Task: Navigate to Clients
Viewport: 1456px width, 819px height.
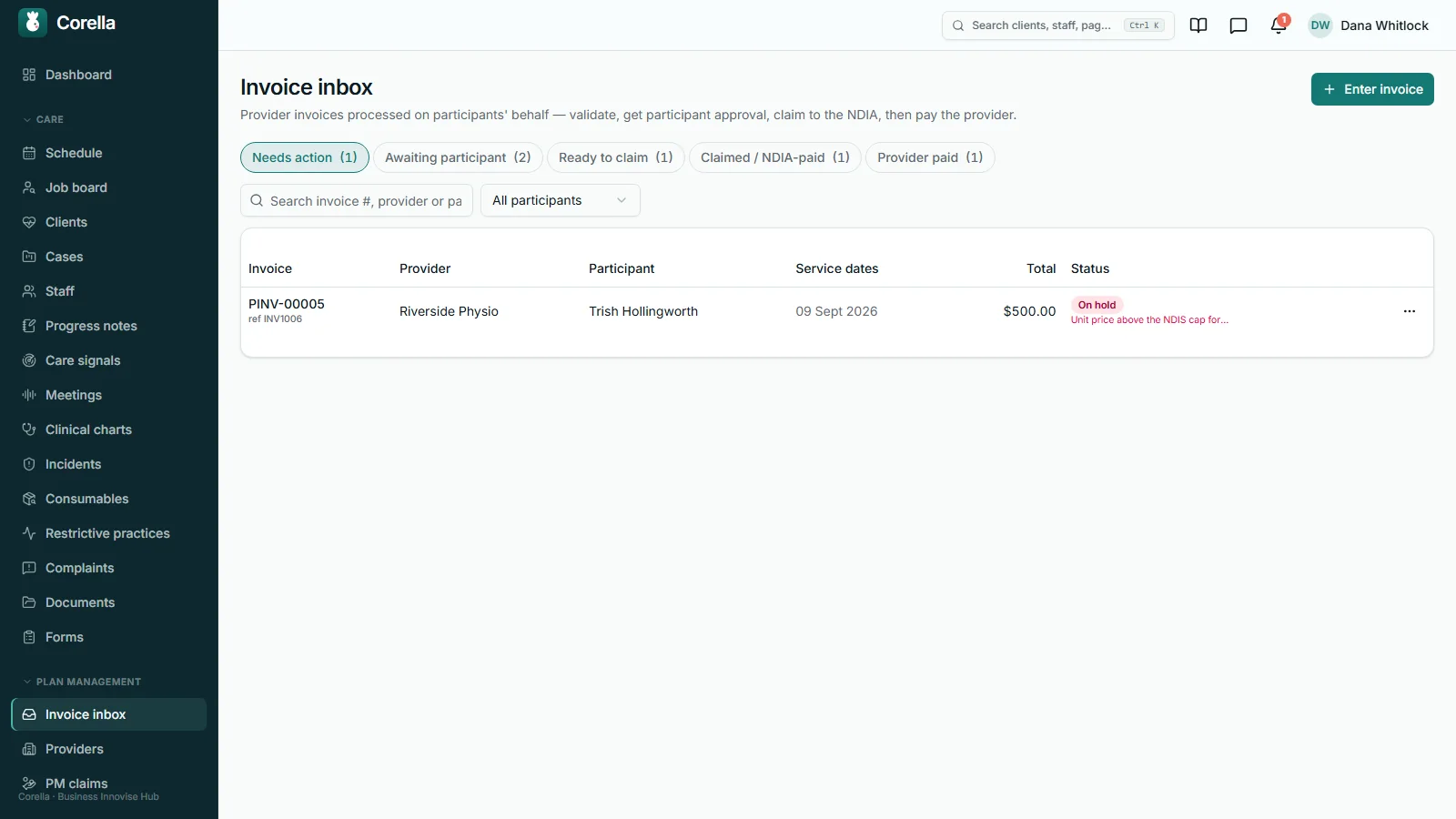Action: click(x=109, y=222)
